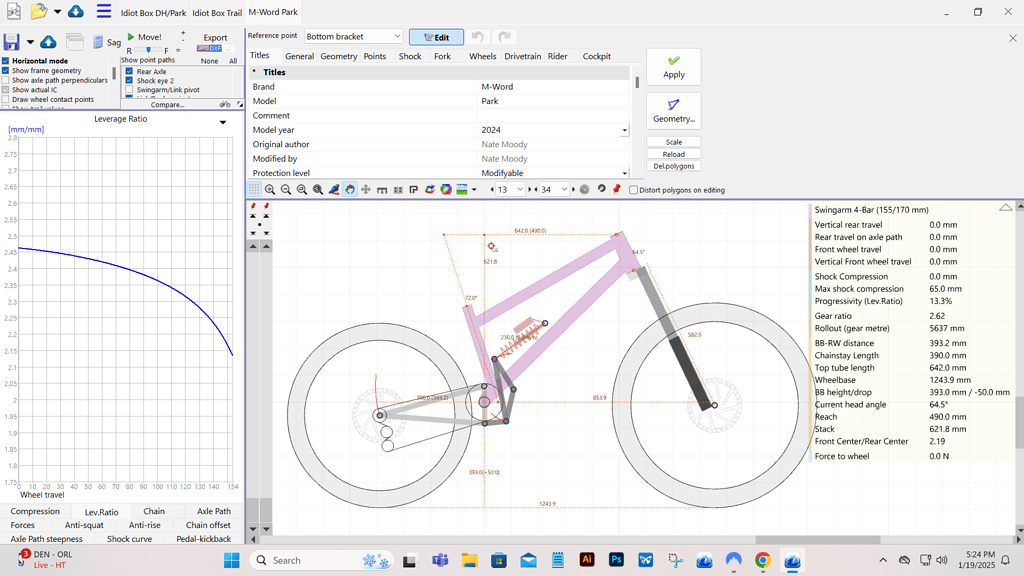Open Photoshop from the taskbar

617,560
